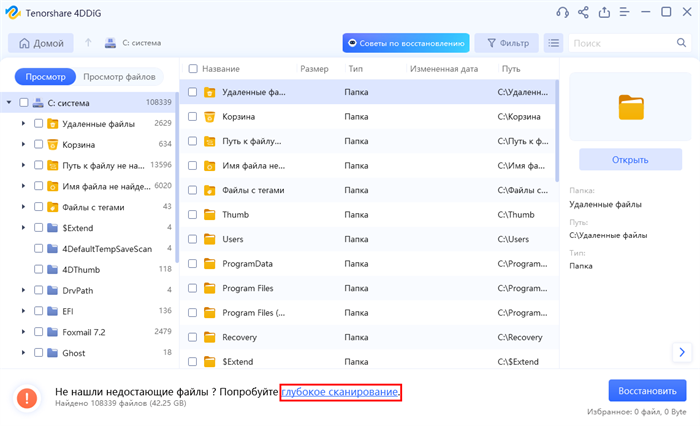
Task: Click the Домой home button
Action: (x=41, y=43)
